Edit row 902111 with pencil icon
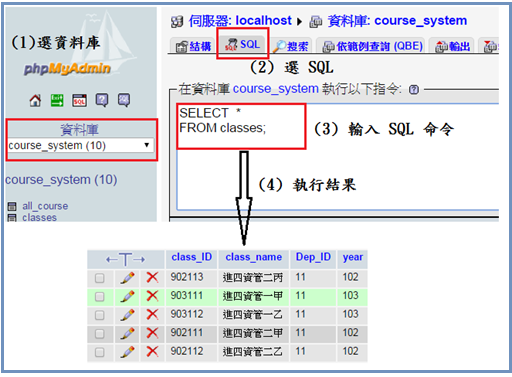This screenshot has height=377, width=512. 127,333
